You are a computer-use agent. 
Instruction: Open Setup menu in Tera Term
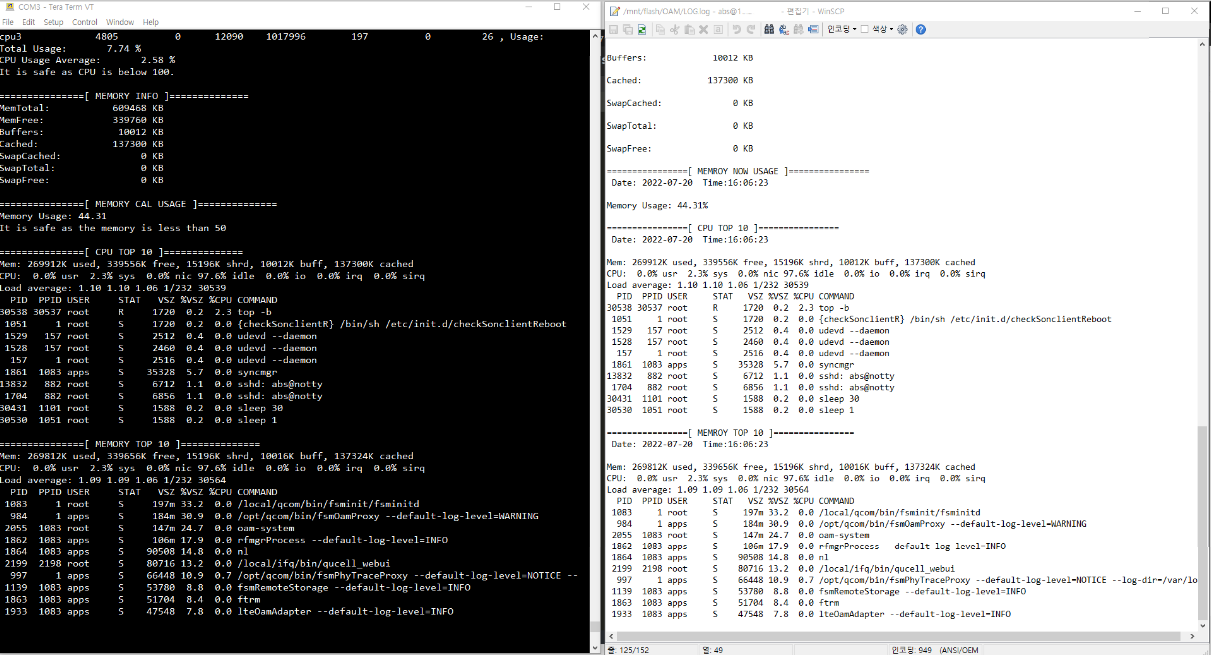pyautogui.click(x=53, y=22)
